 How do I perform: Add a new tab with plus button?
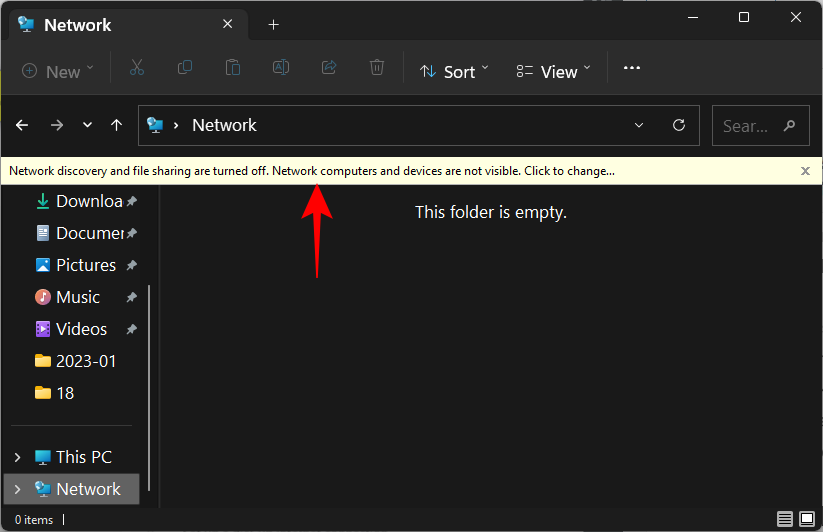pos(273,25)
